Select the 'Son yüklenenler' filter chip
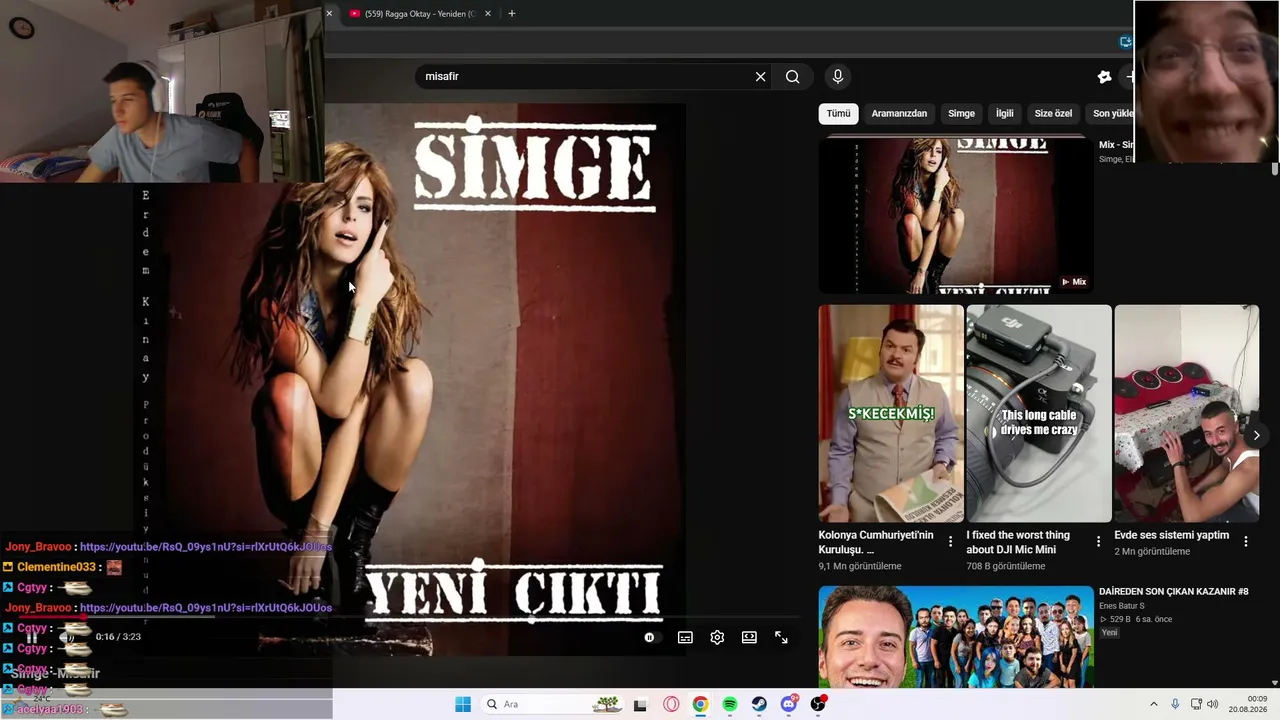This screenshot has width=1280, height=720. click(x=1110, y=114)
